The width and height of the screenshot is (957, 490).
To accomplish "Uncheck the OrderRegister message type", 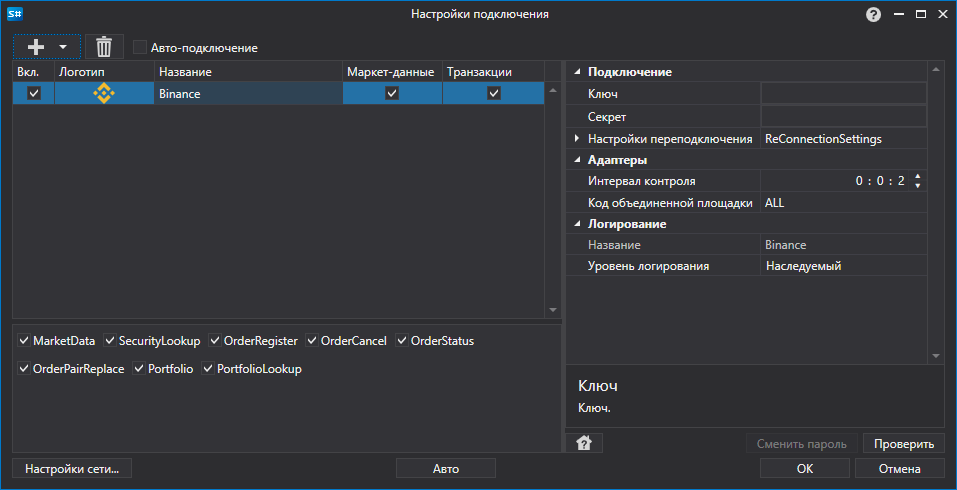I will [215, 341].
